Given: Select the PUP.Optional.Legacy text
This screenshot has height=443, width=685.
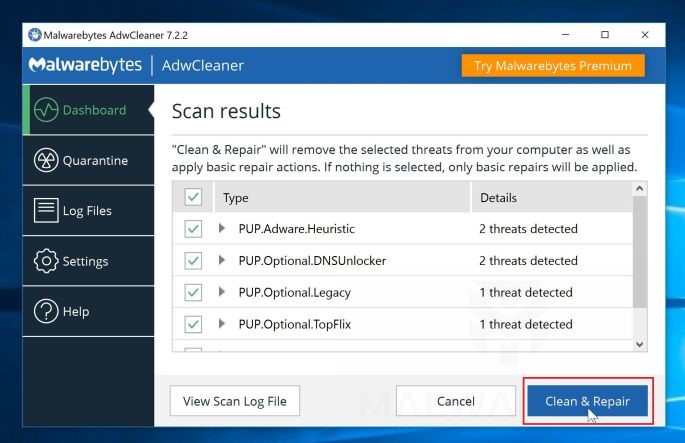Looking at the screenshot, I should tap(295, 293).
